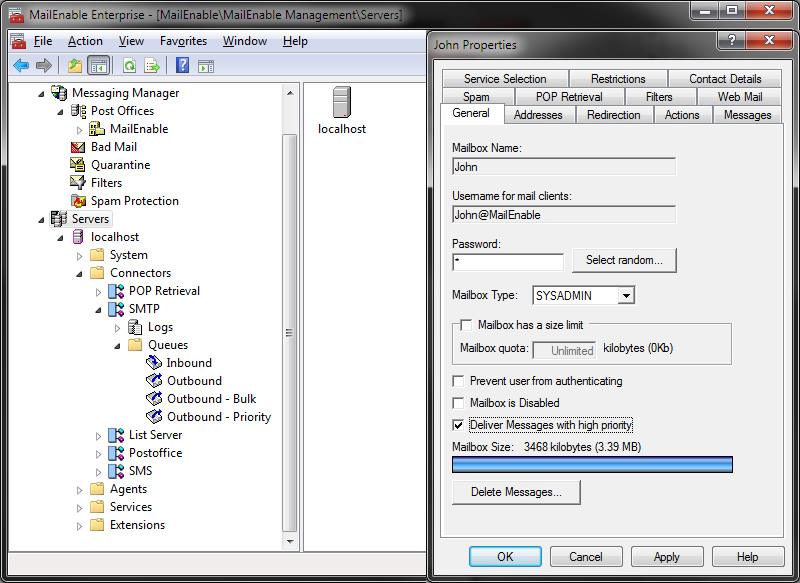
Task: Click the Mailbox Size progress bar
Action: (594, 464)
